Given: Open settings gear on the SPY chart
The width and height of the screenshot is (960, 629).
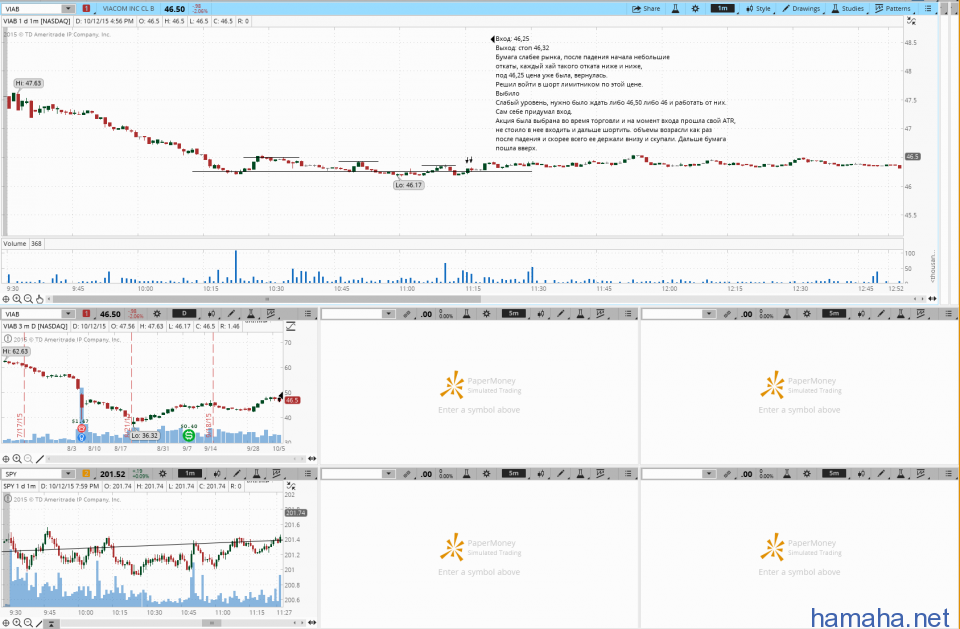Looking at the screenshot, I should point(162,474).
